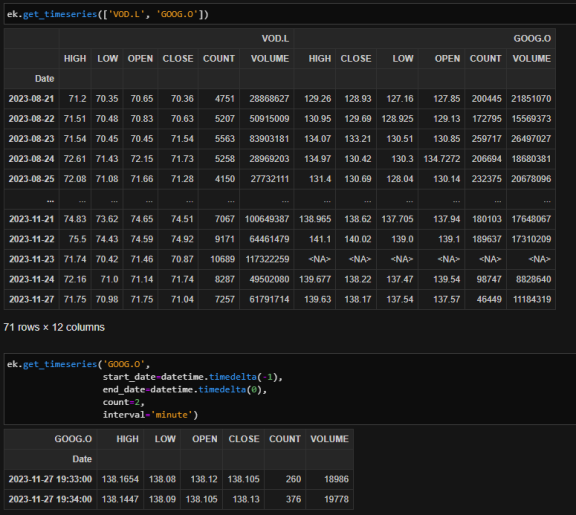Click the VOD.L high value 75.5
The image size is (576, 515).
77,239
